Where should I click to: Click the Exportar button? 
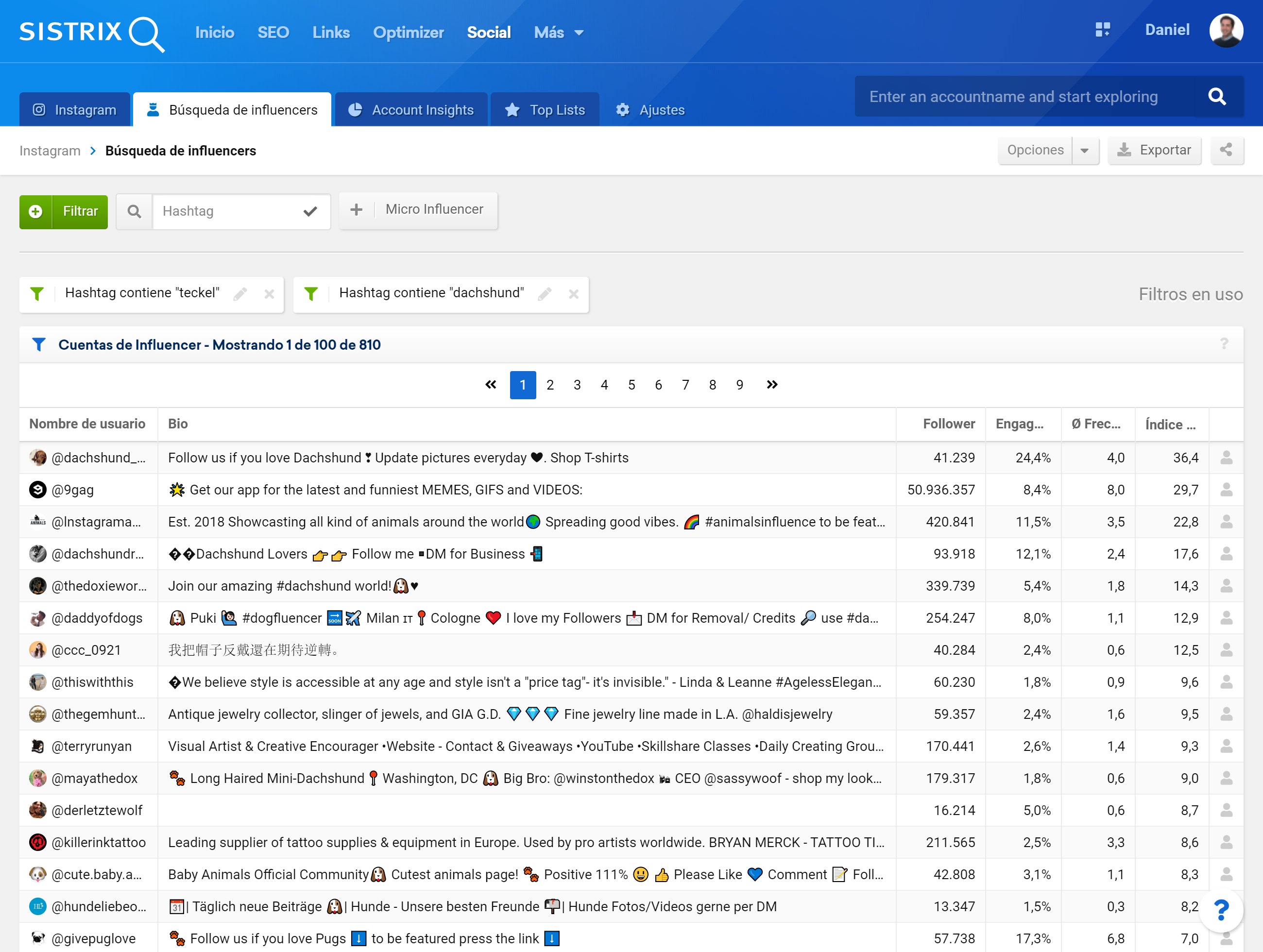point(1154,150)
